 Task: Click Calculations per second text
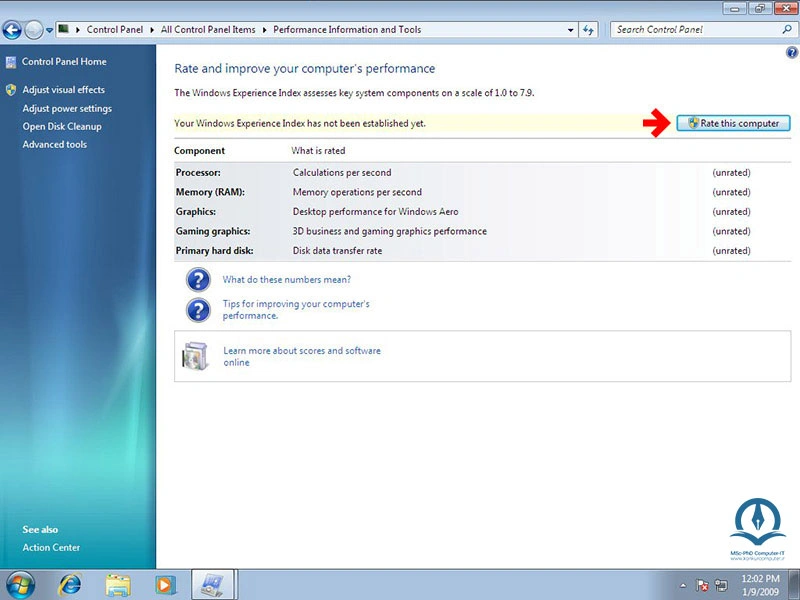(342, 172)
